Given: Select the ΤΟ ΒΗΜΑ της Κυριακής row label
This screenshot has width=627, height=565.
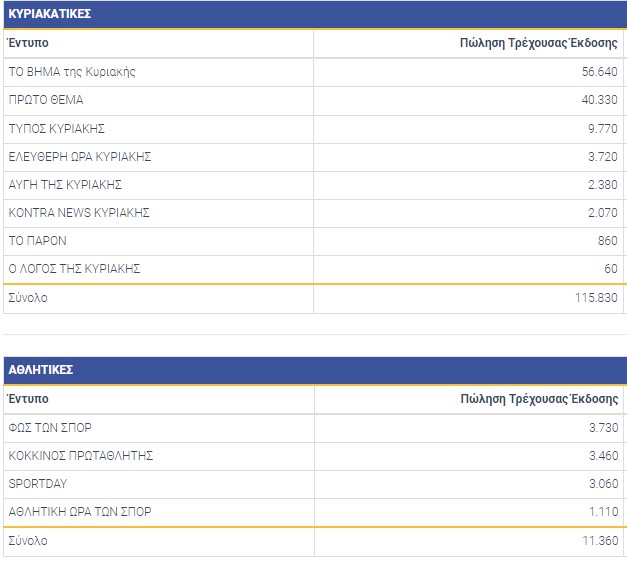Looking at the screenshot, I should 71,72.
